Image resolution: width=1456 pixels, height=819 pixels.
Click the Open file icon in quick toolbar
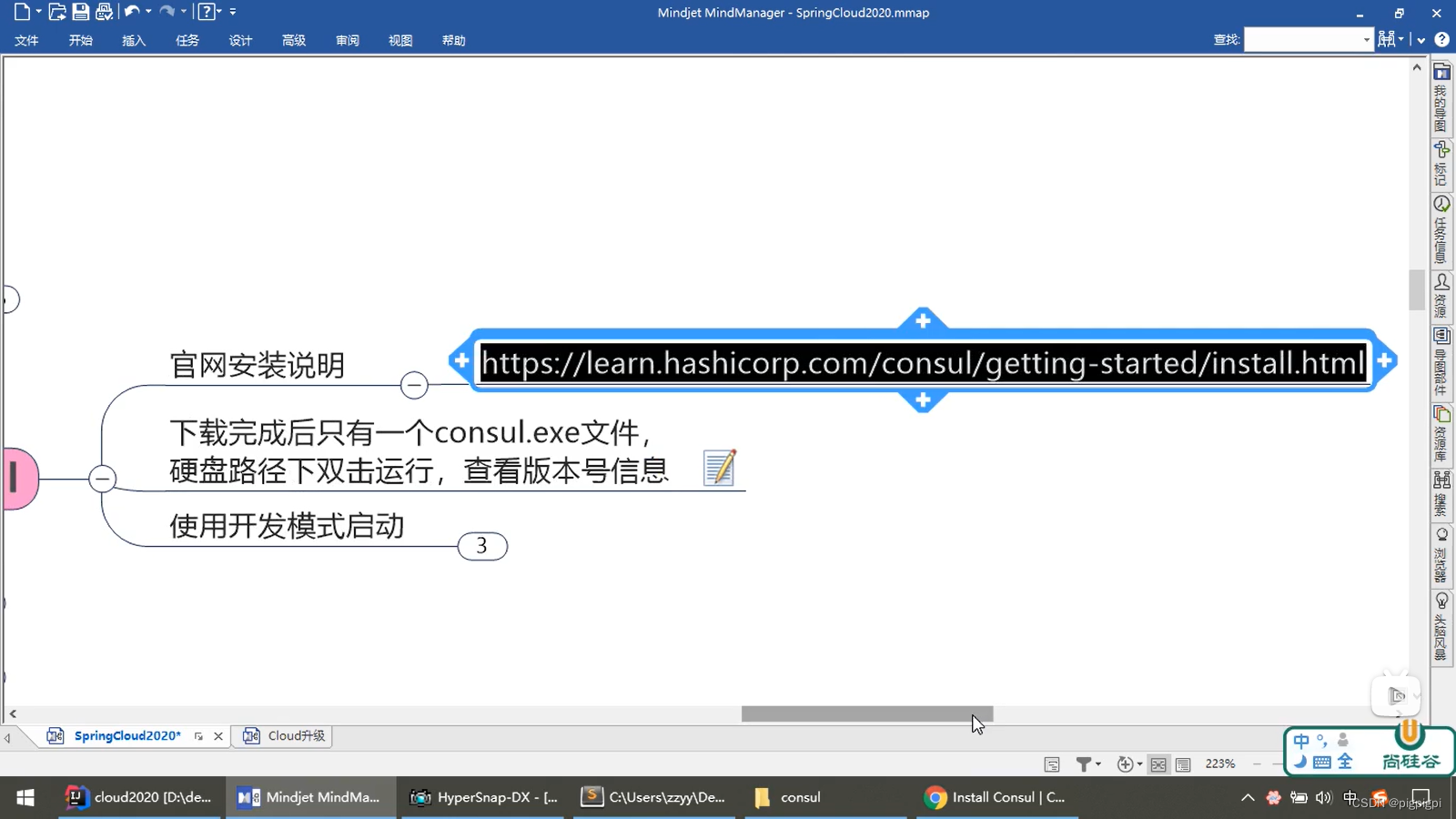coord(56,12)
